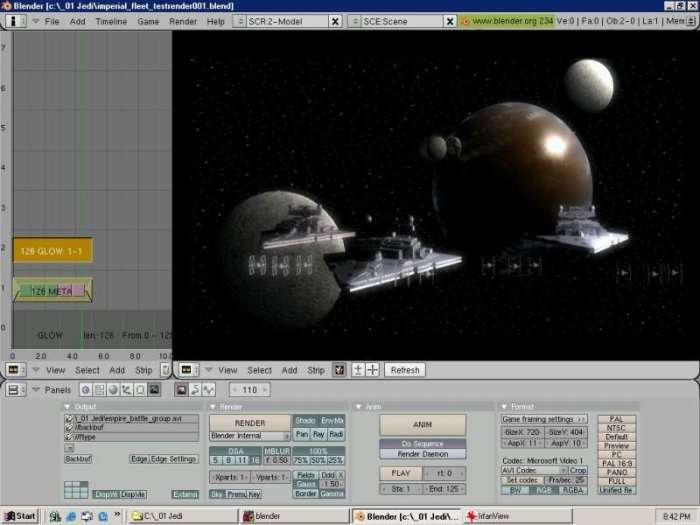Collapse the Anim panel triangle
The height and width of the screenshot is (525, 700).
[358, 407]
